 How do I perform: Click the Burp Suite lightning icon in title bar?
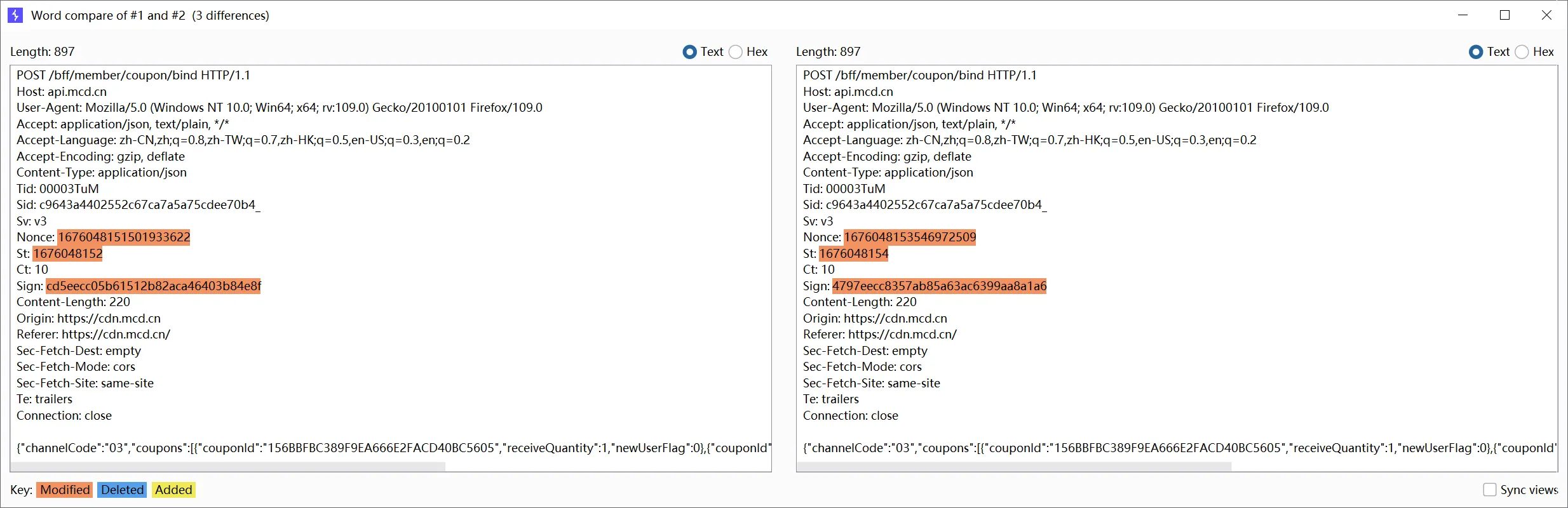(15, 15)
